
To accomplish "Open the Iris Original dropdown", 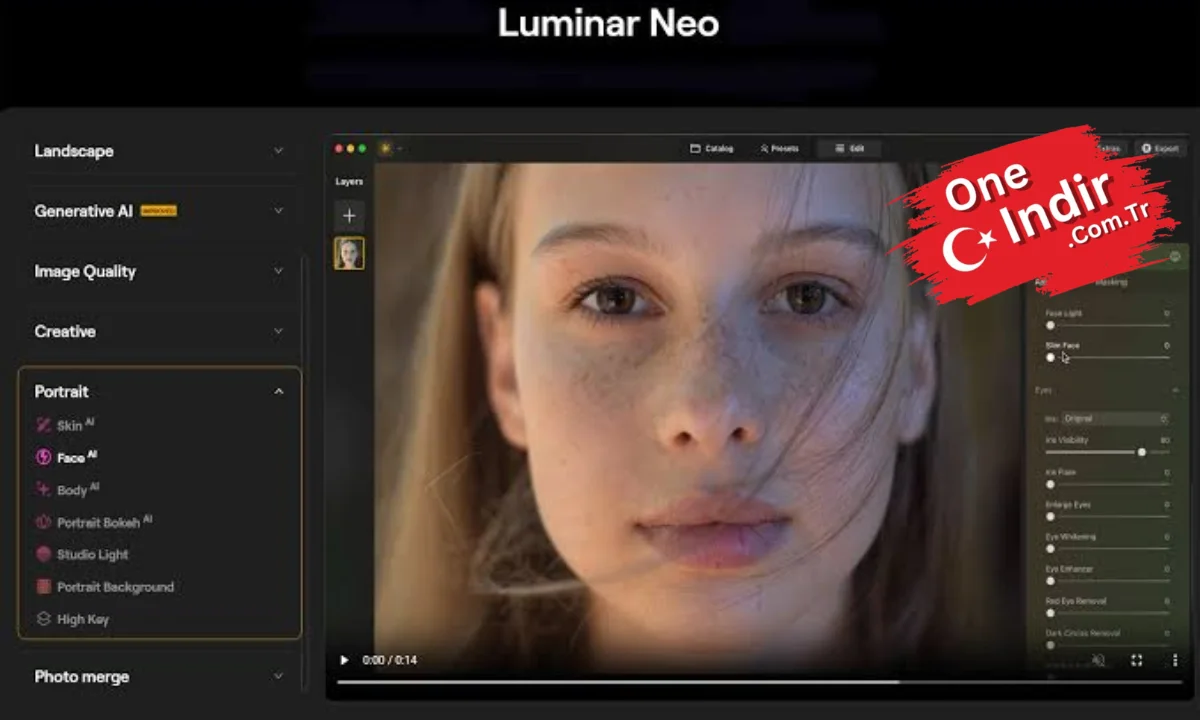I will (x=1115, y=418).
